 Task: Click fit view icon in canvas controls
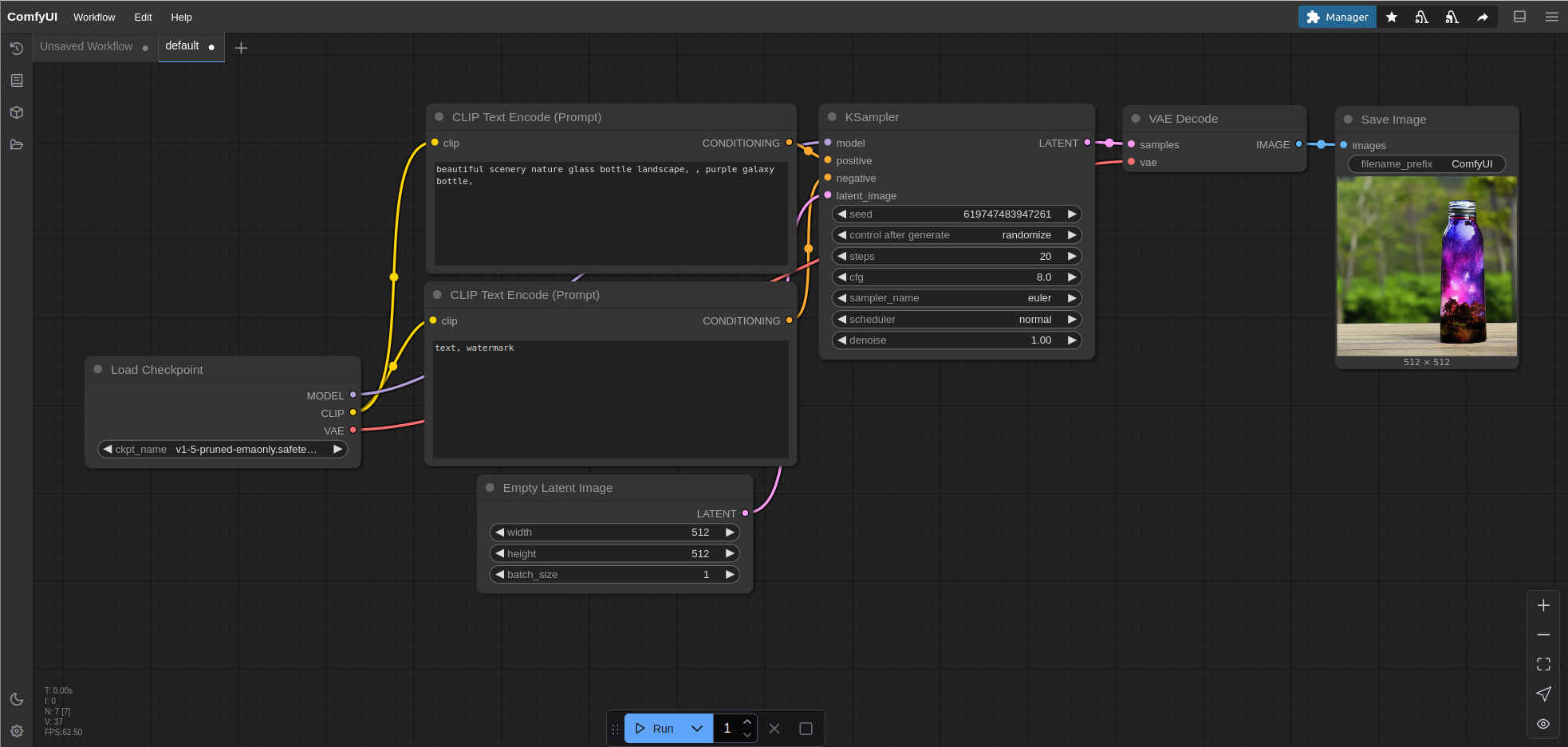coord(1543,664)
